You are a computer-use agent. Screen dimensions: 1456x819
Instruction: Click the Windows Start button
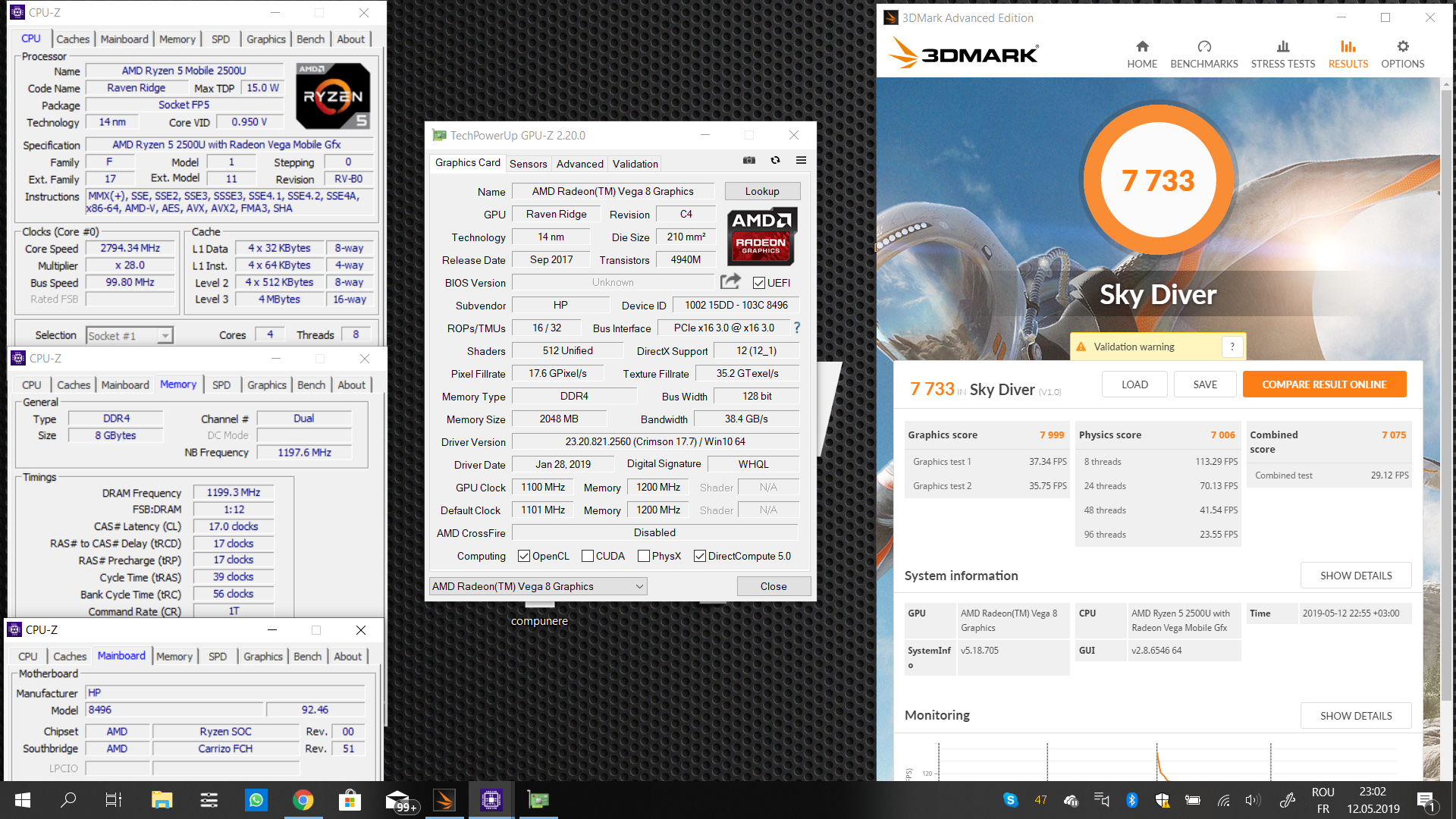(x=23, y=800)
